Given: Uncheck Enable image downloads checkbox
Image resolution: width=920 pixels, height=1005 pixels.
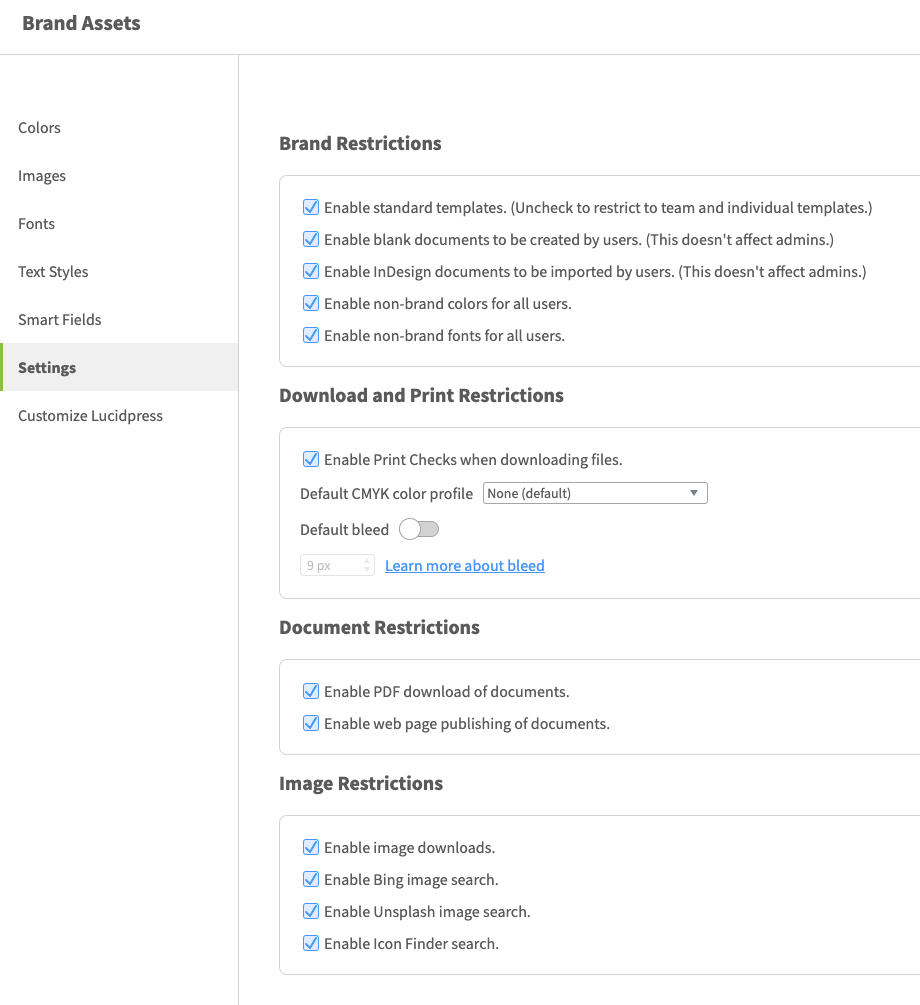Looking at the screenshot, I should [x=311, y=847].
